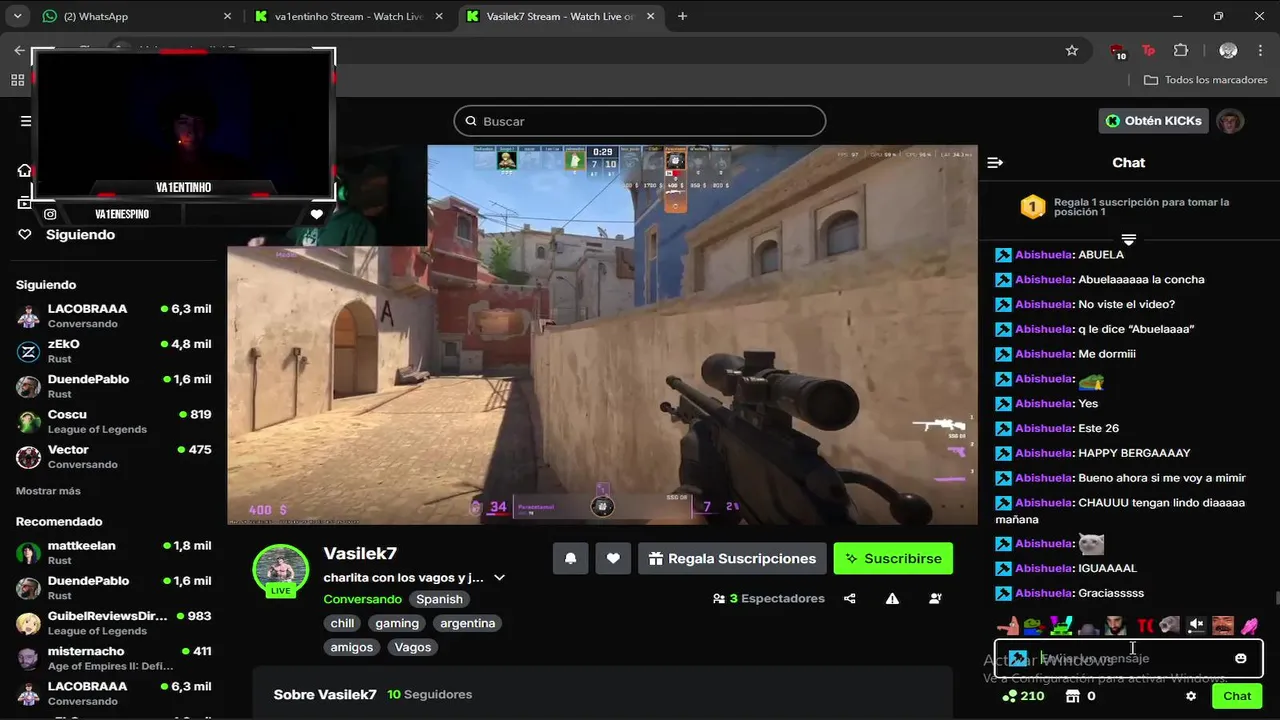This screenshot has width=1280, height=720.
Task: Switch to the va1entinho Stream tab
Action: click(350, 16)
